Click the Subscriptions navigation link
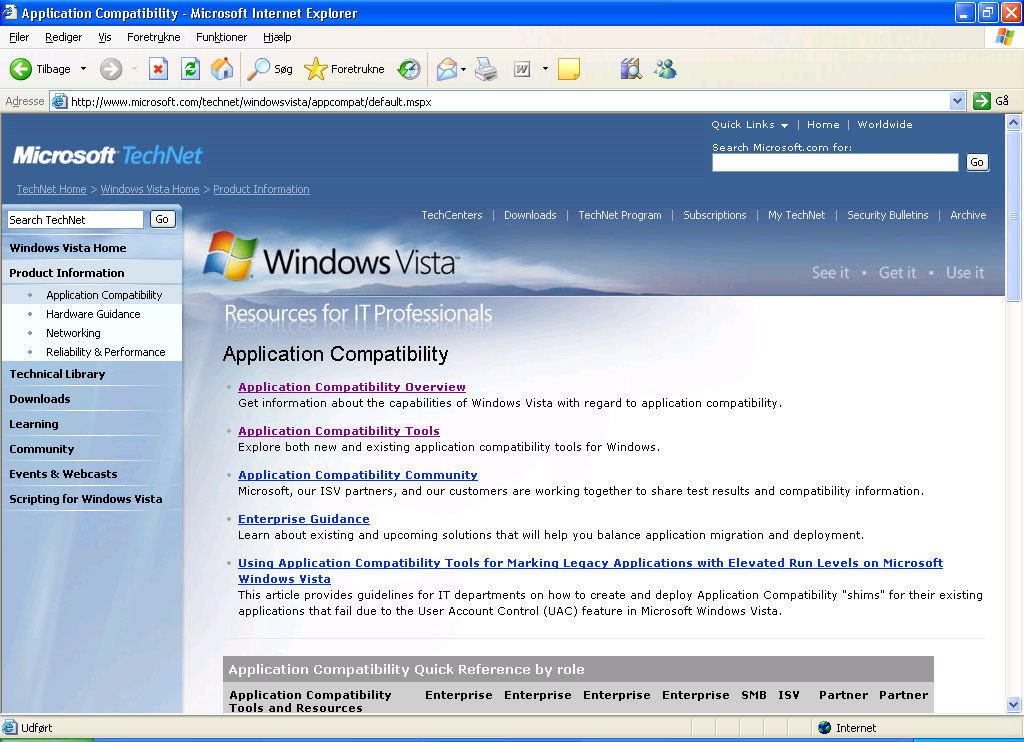 [714, 215]
